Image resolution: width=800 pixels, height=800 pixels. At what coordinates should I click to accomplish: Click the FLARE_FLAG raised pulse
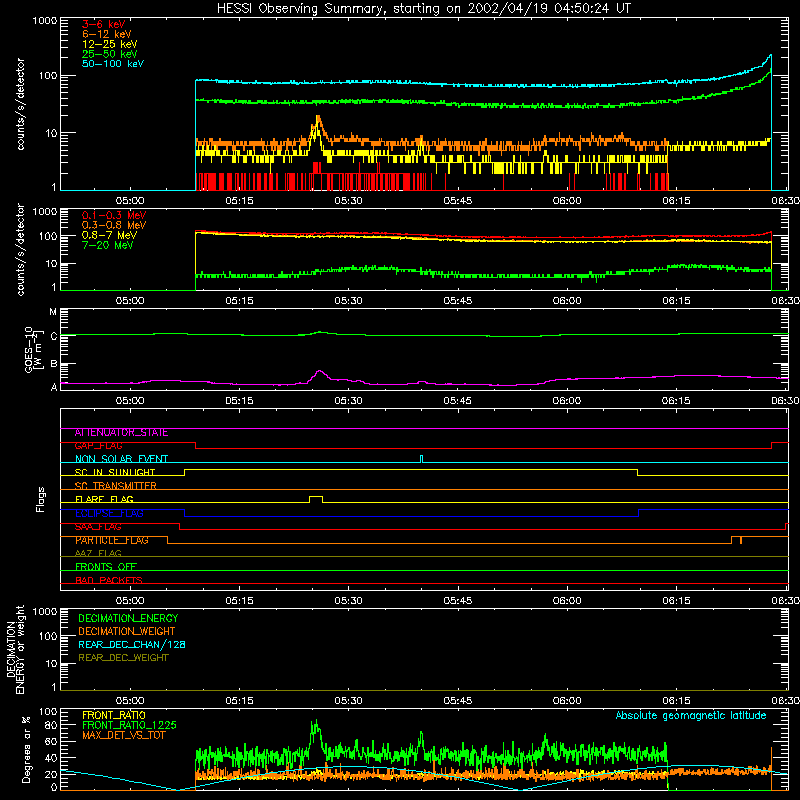[316, 497]
